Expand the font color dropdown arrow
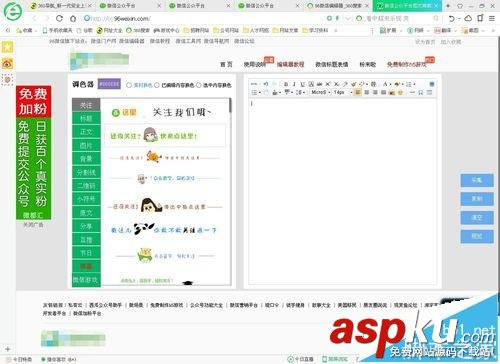Image resolution: width=500 pixels, height=364 pixels. pyautogui.click(x=390, y=85)
